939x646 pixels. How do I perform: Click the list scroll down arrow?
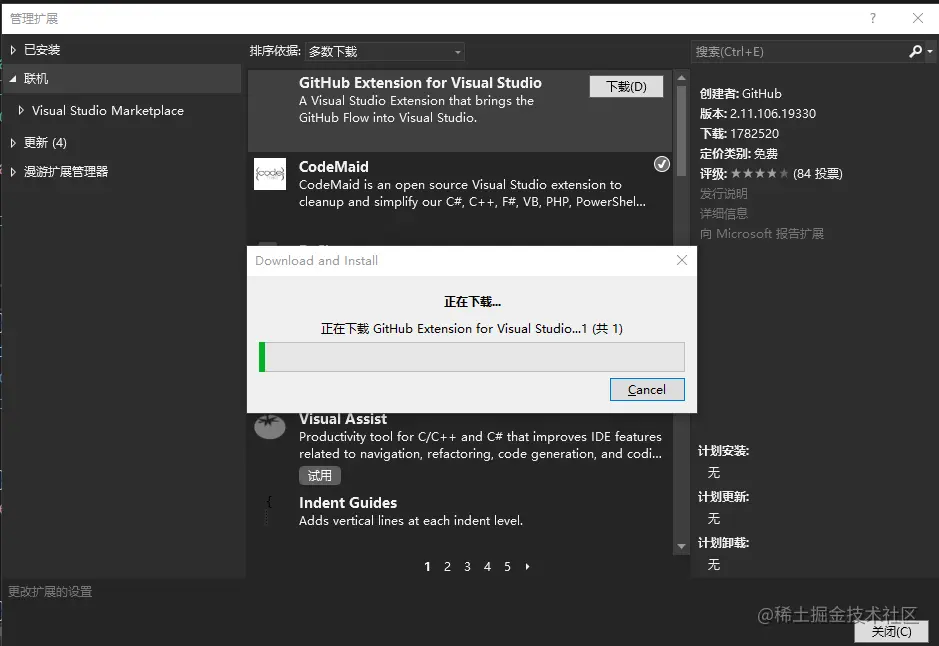[681, 546]
